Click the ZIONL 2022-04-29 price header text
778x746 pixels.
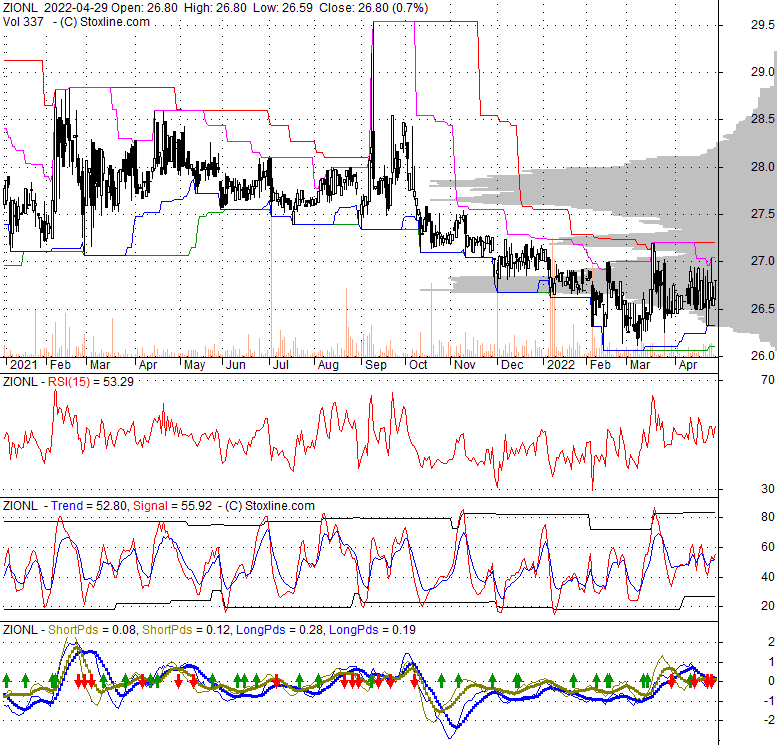[x=215, y=8]
